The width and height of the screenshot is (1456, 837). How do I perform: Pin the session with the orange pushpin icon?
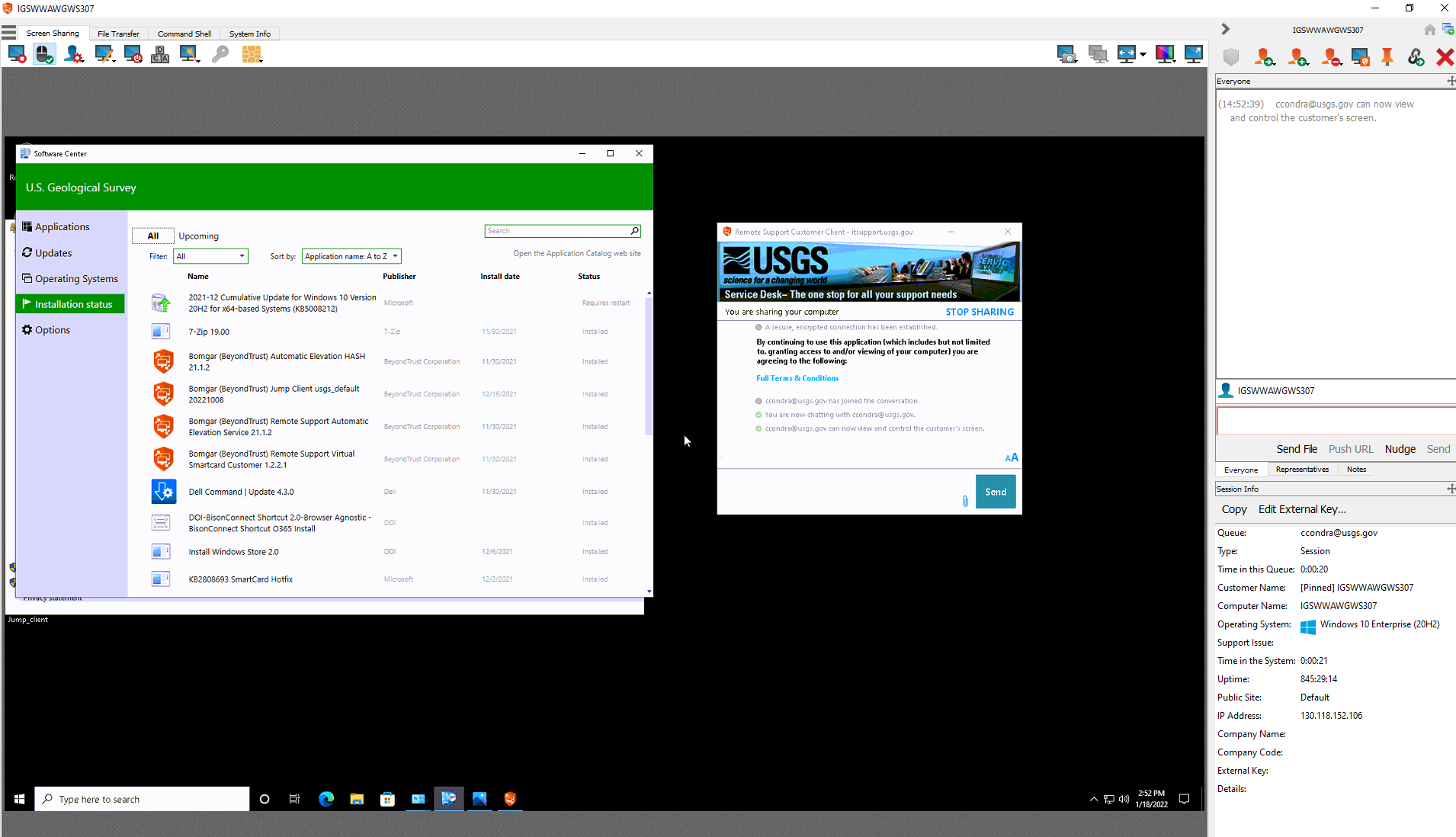(x=1387, y=57)
